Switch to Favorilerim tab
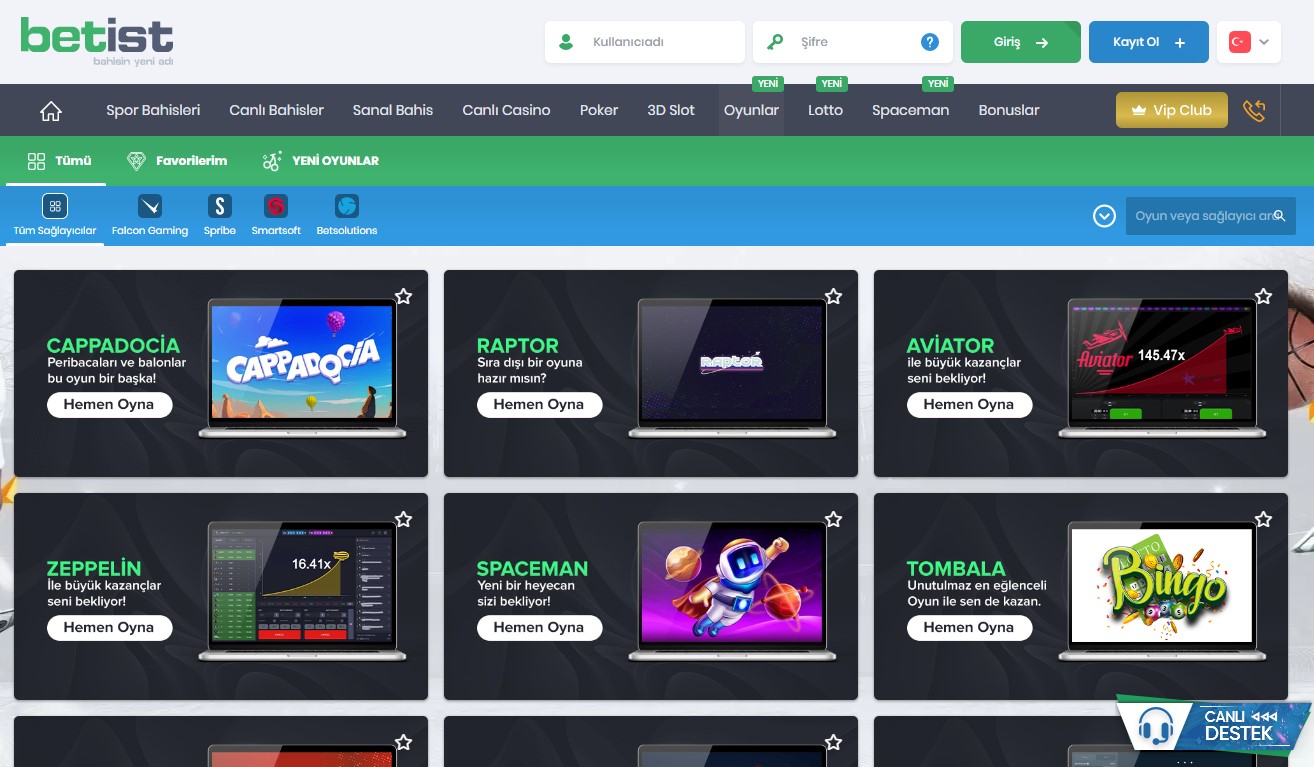 pyautogui.click(x=177, y=160)
